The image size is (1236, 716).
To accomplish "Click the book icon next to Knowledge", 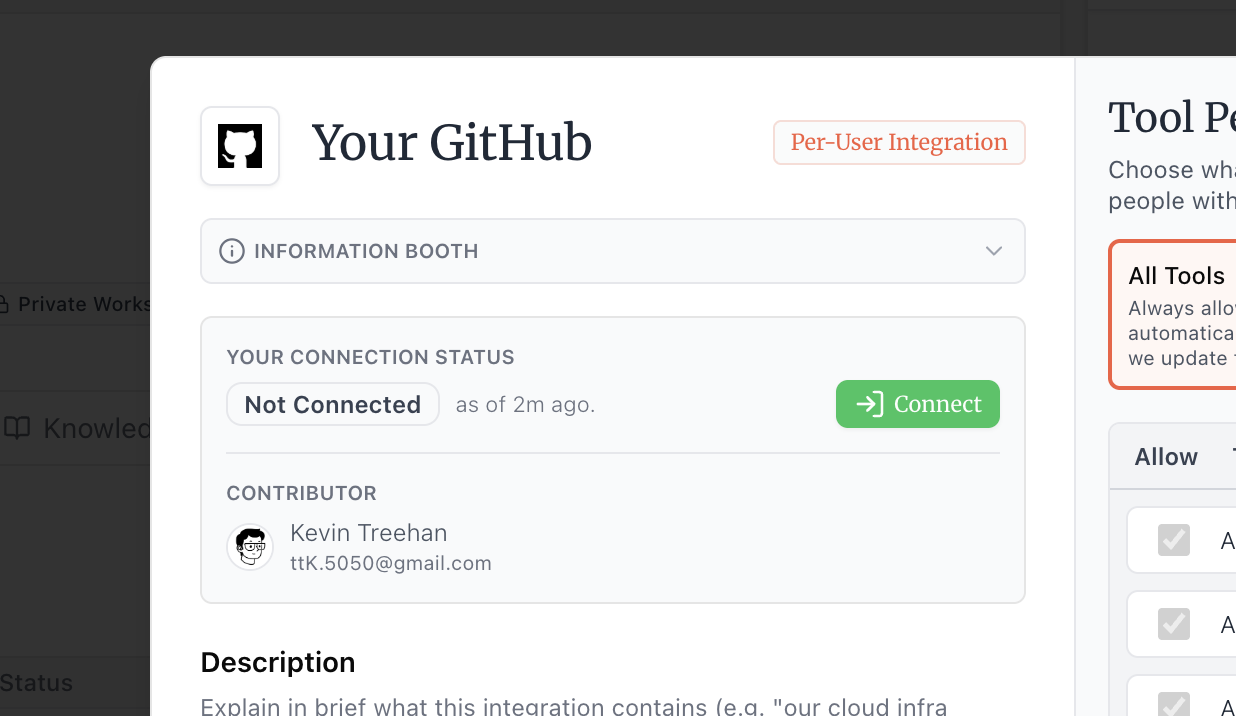I will click(x=17, y=429).
